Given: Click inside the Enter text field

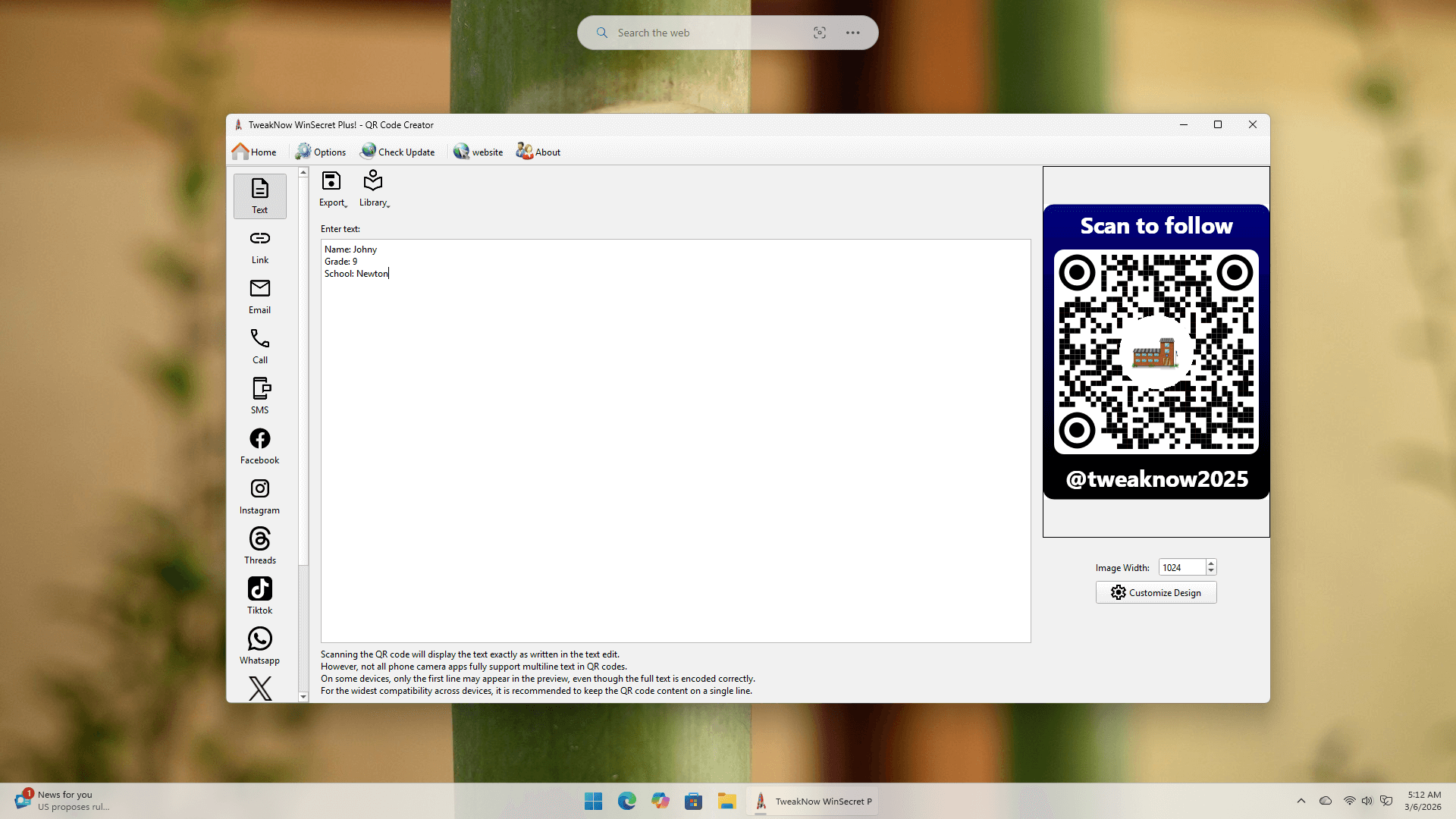Looking at the screenshot, I should 675,455.
